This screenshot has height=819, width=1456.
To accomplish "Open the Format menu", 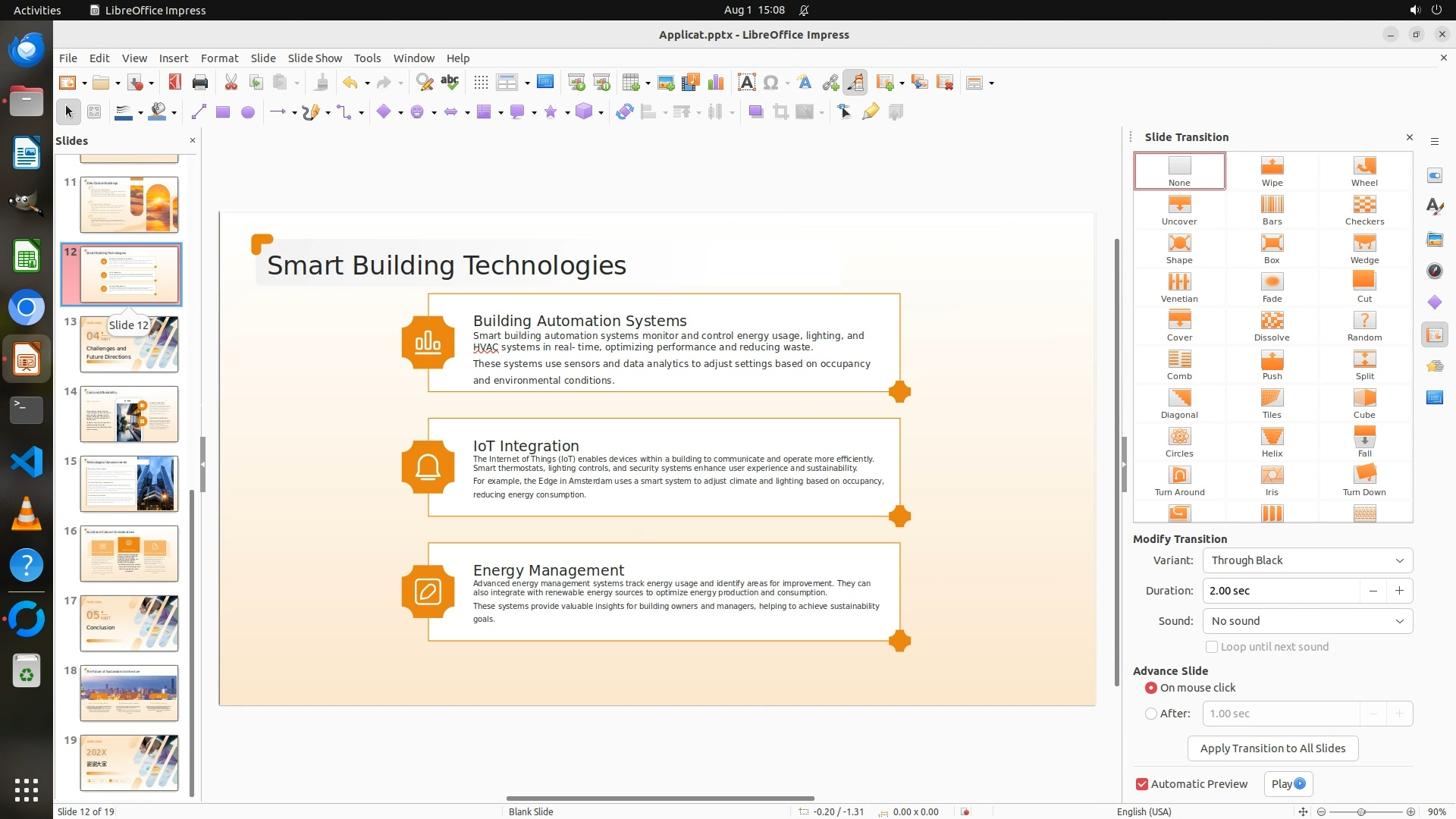I will [219, 58].
